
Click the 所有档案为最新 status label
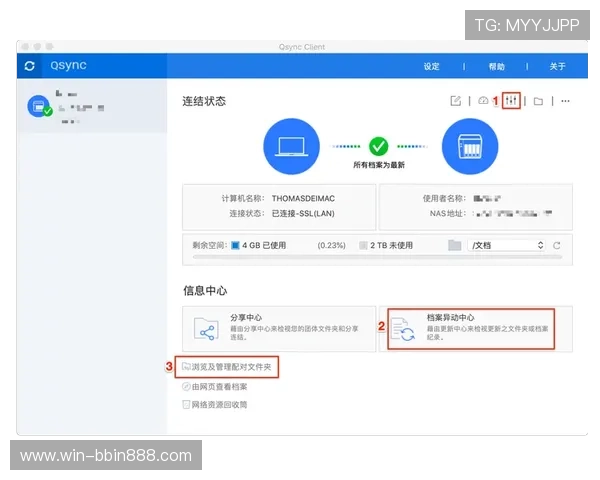pos(378,165)
